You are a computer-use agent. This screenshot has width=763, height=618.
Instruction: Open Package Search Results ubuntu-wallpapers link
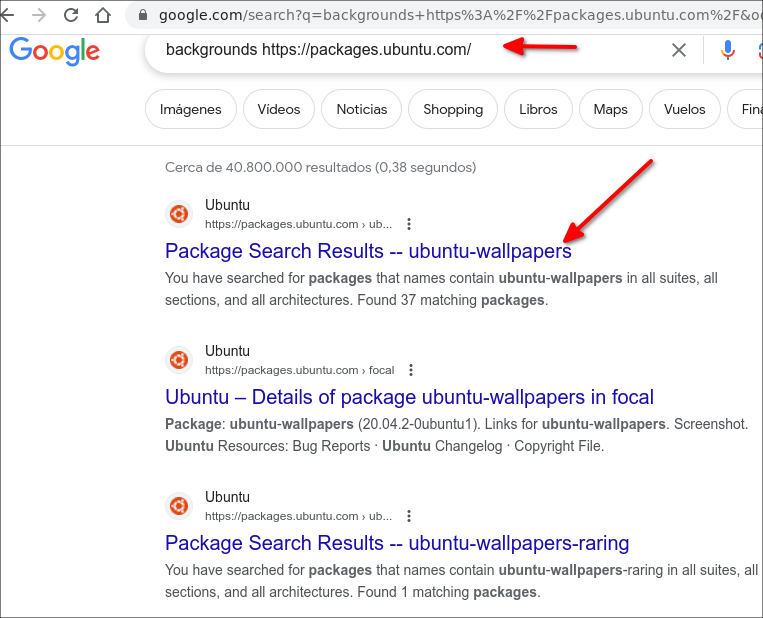(368, 251)
